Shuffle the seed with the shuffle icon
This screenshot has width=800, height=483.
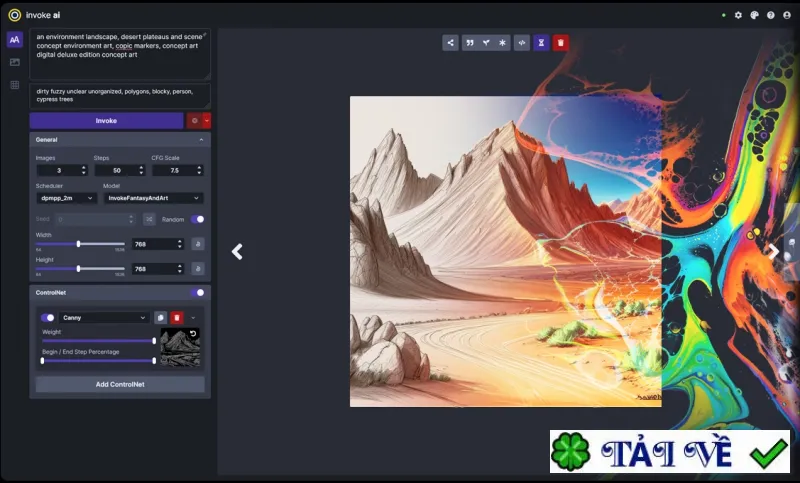pos(149,219)
